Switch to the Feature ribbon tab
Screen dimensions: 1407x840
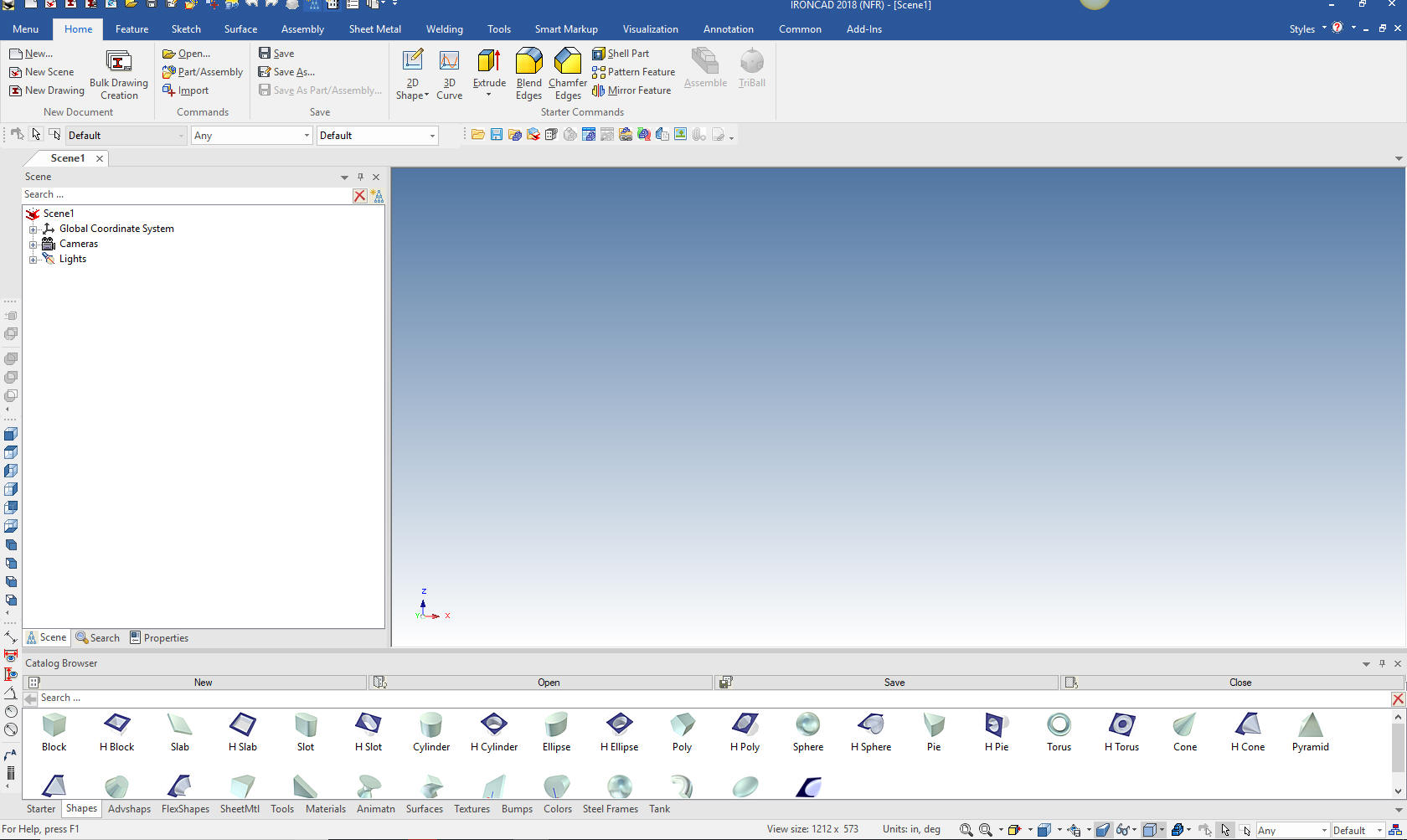[131, 29]
